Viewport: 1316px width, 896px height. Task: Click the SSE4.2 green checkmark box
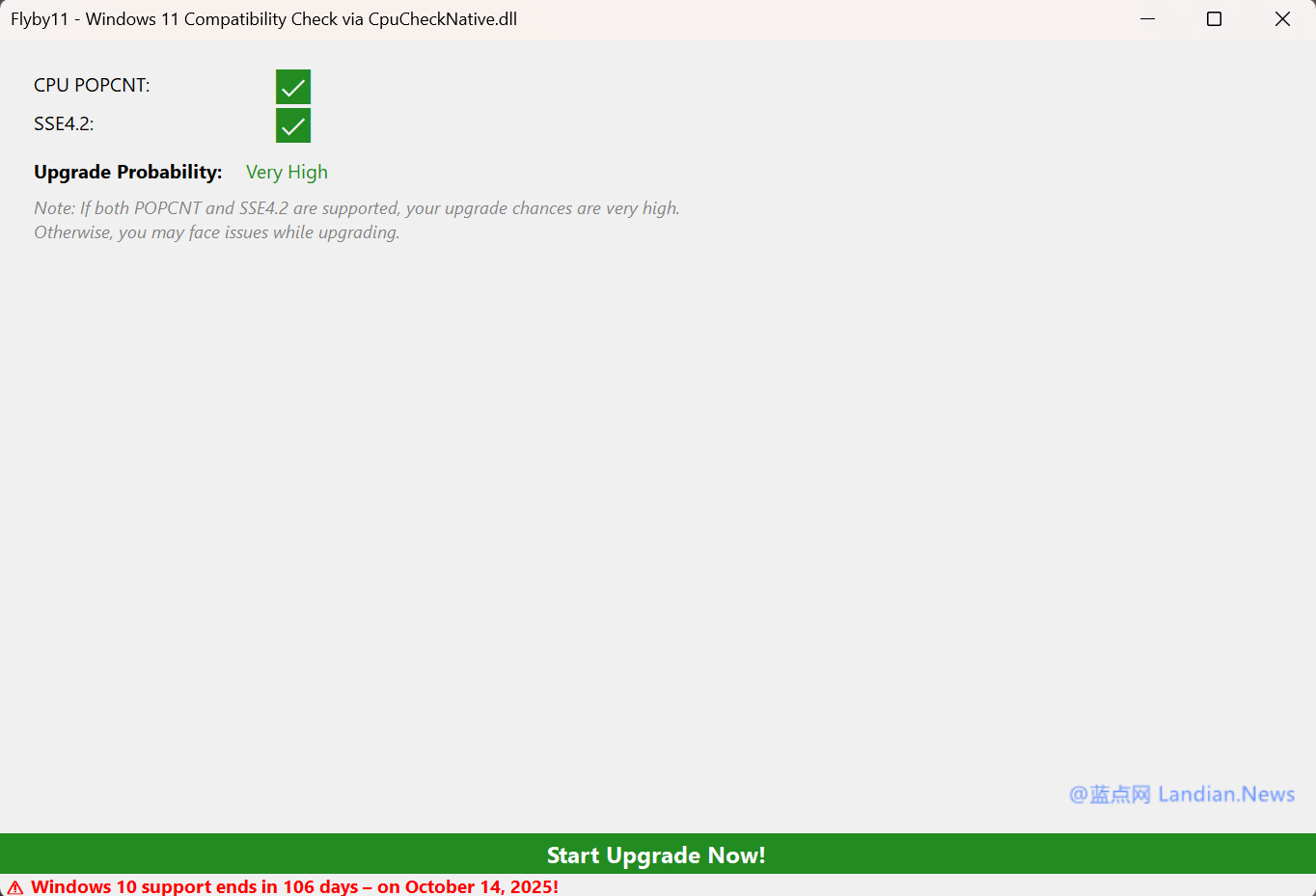tap(293, 125)
